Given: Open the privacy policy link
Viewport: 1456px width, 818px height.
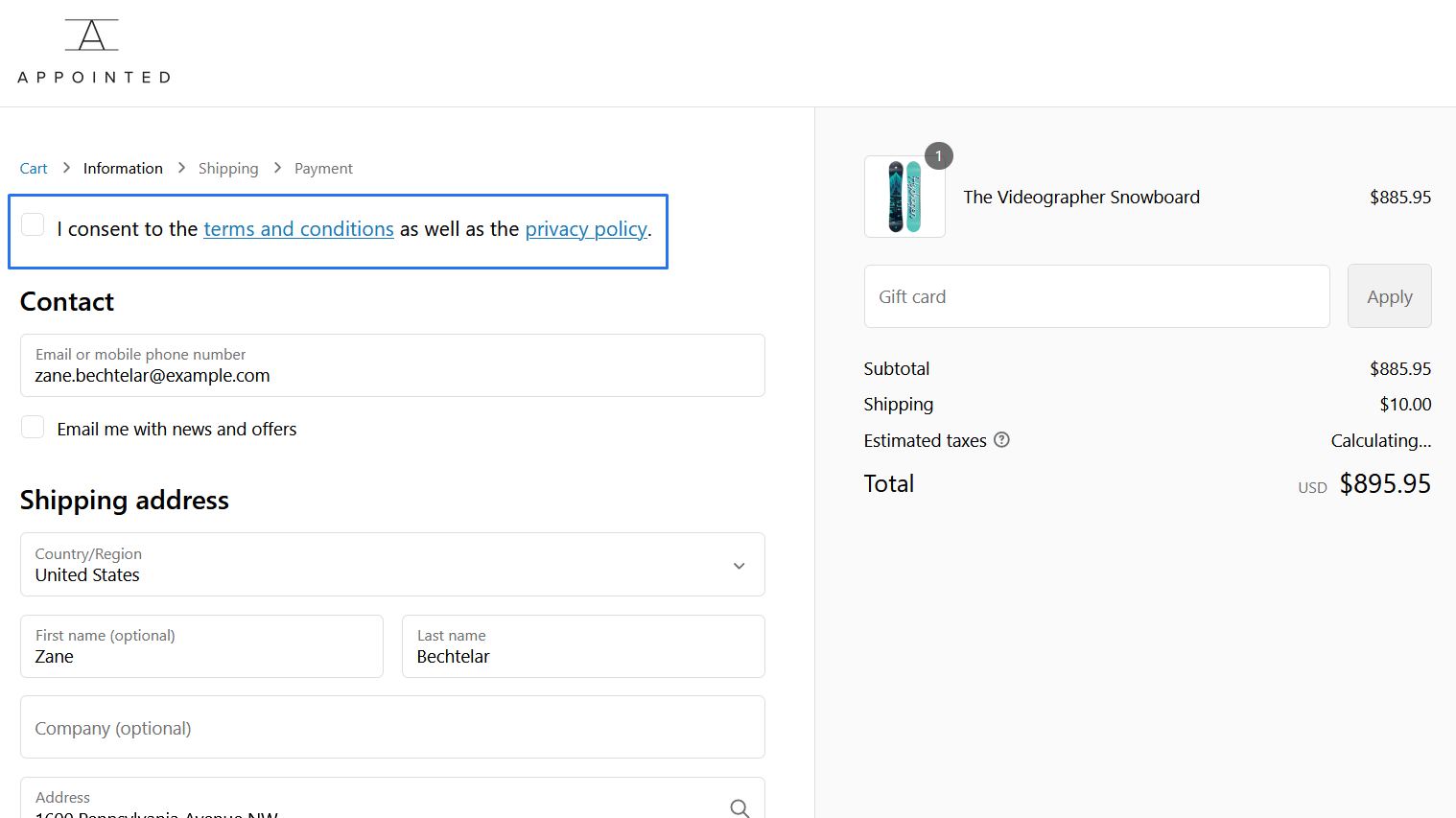Looking at the screenshot, I should [585, 228].
